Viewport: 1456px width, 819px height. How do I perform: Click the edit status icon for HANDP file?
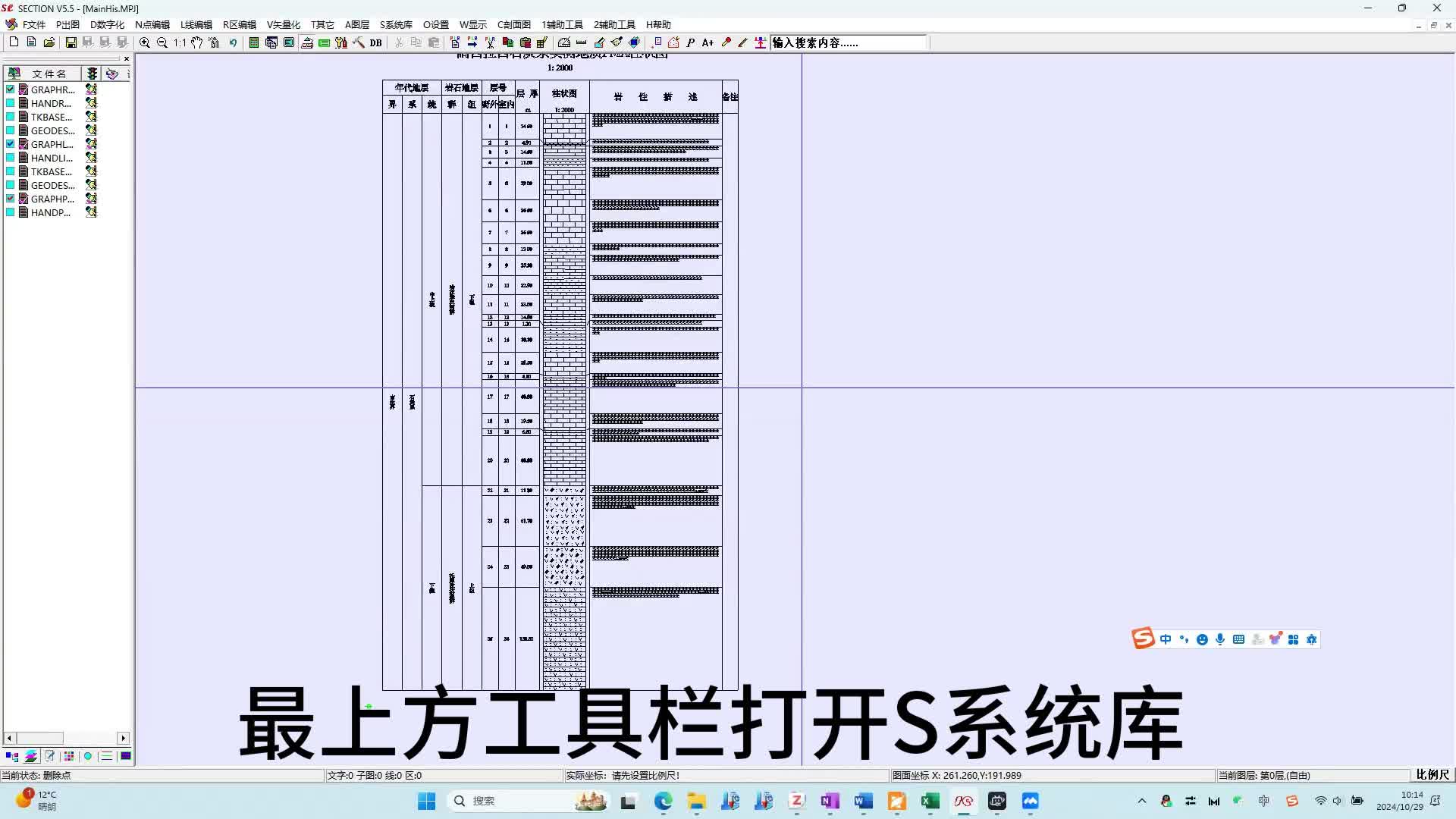click(91, 212)
